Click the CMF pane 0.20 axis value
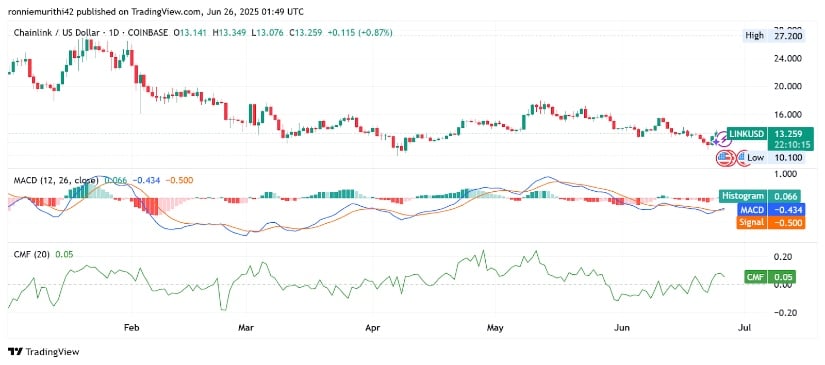 783,257
